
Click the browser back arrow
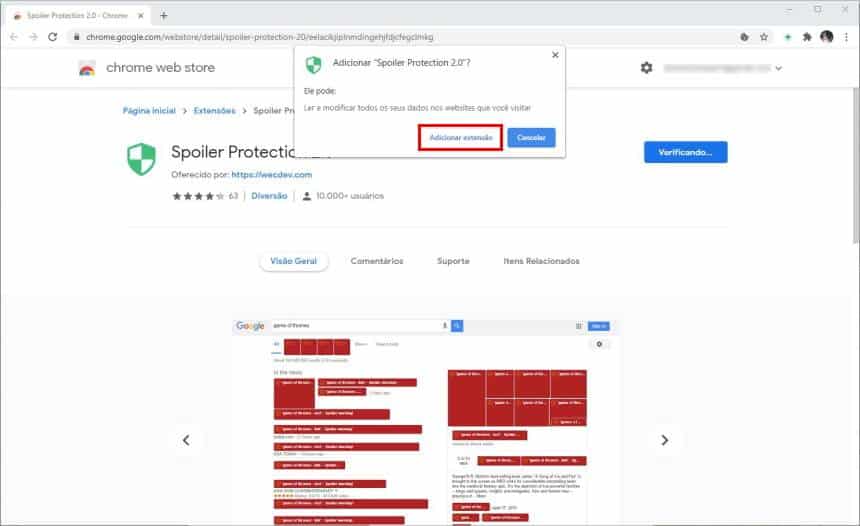(x=14, y=37)
